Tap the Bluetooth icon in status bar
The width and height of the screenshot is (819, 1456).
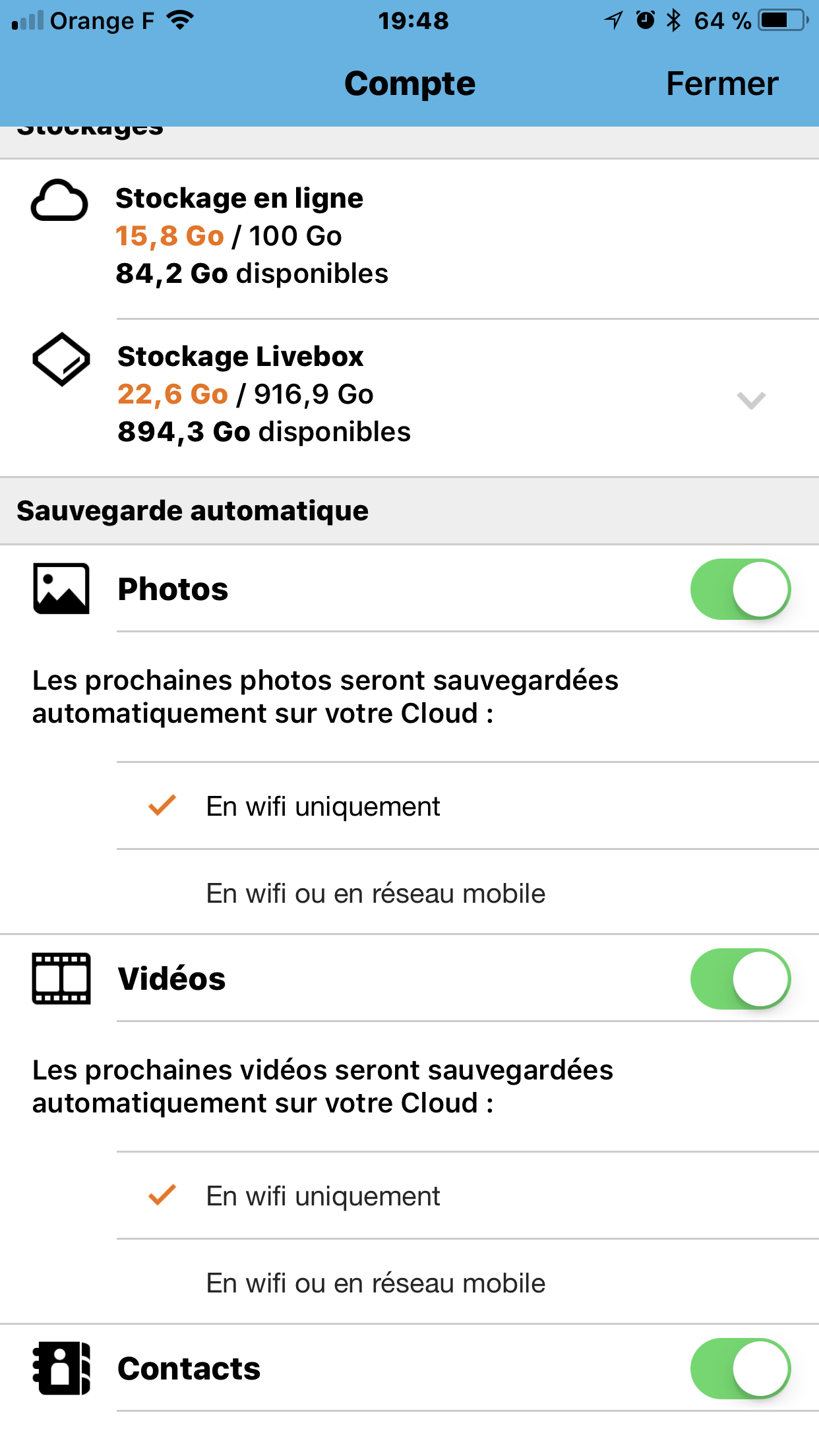[673, 21]
